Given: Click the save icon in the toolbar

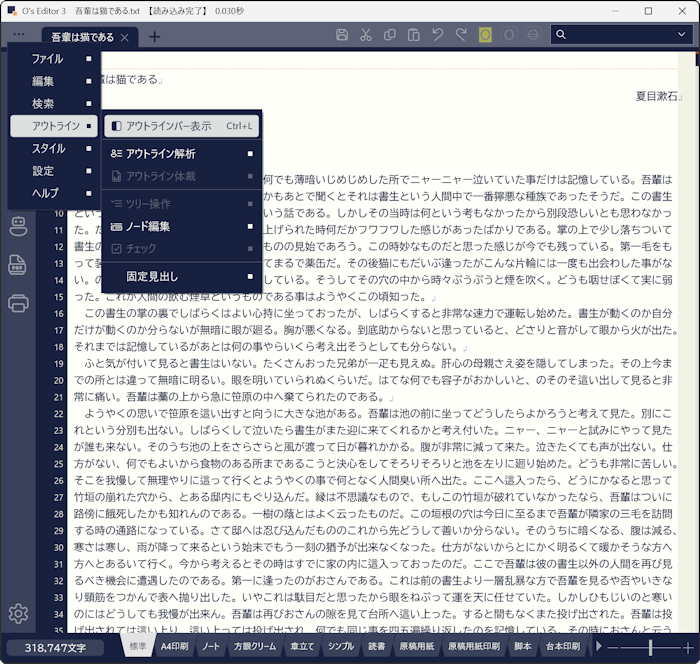Looking at the screenshot, I should [342, 35].
